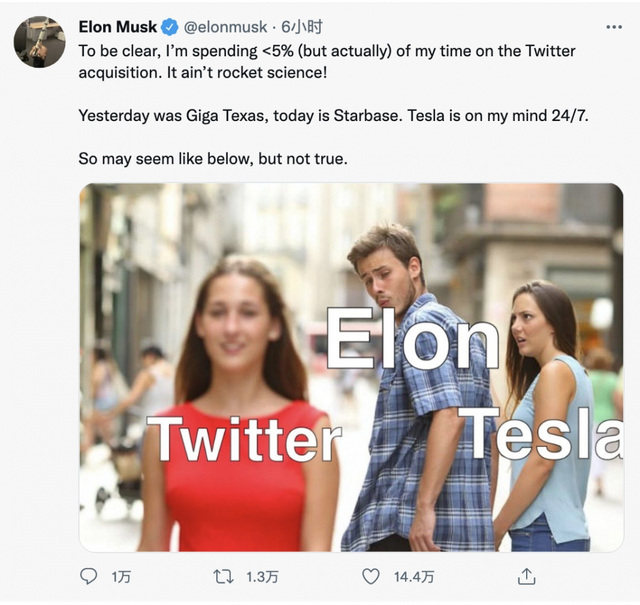Click the 1万 reply count
The image size is (640, 605).
pos(121,577)
